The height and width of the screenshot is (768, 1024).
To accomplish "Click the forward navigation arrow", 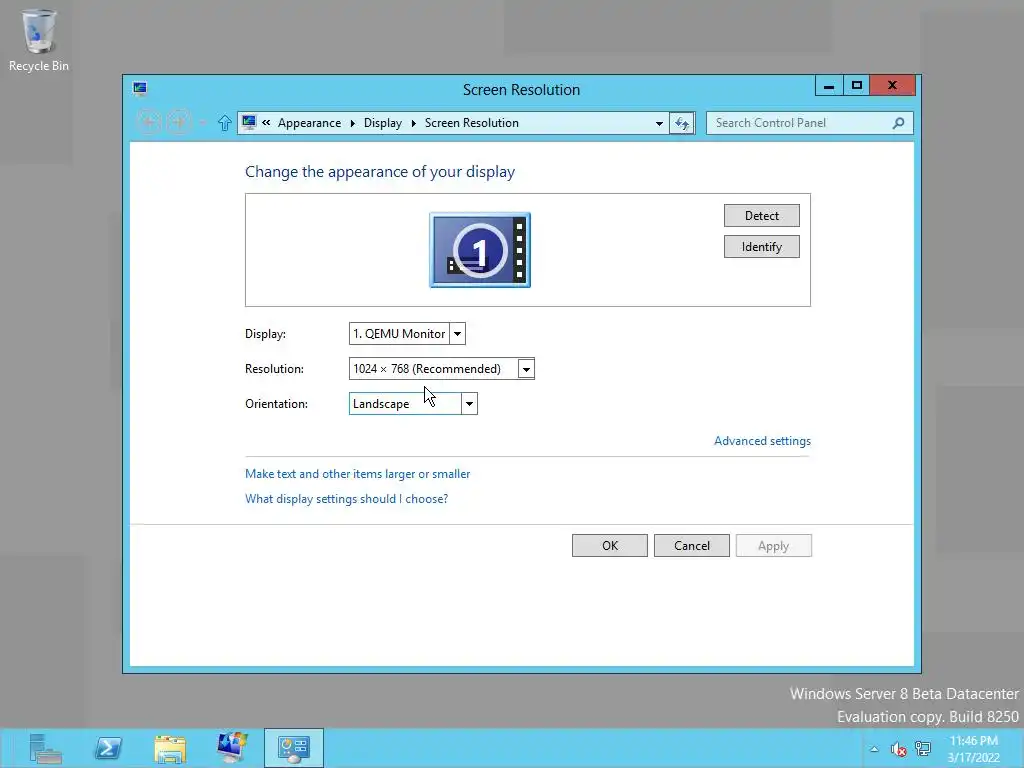I will coord(178,122).
